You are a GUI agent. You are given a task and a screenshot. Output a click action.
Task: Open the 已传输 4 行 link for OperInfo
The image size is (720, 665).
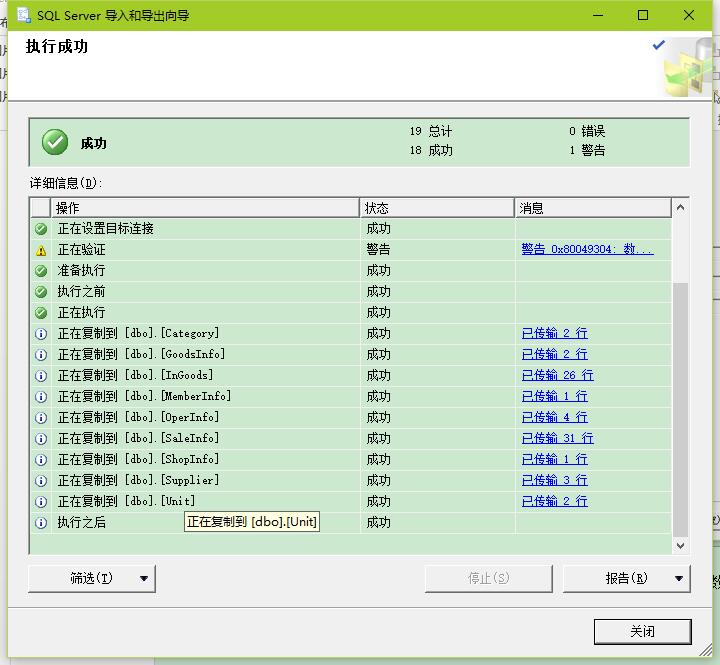[555, 417]
